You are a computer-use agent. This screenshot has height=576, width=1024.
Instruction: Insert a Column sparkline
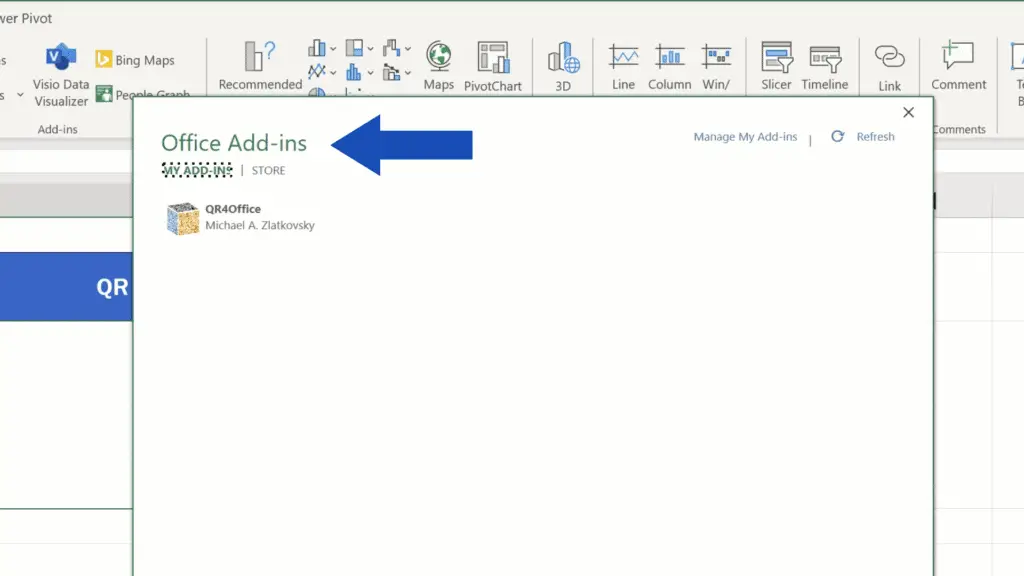(x=669, y=66)
